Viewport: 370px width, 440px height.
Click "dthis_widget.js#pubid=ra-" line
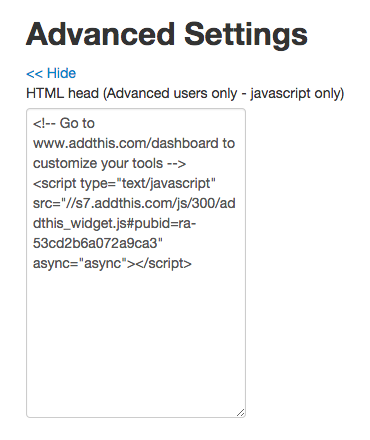pyautogui.click(x=114, y=223)
